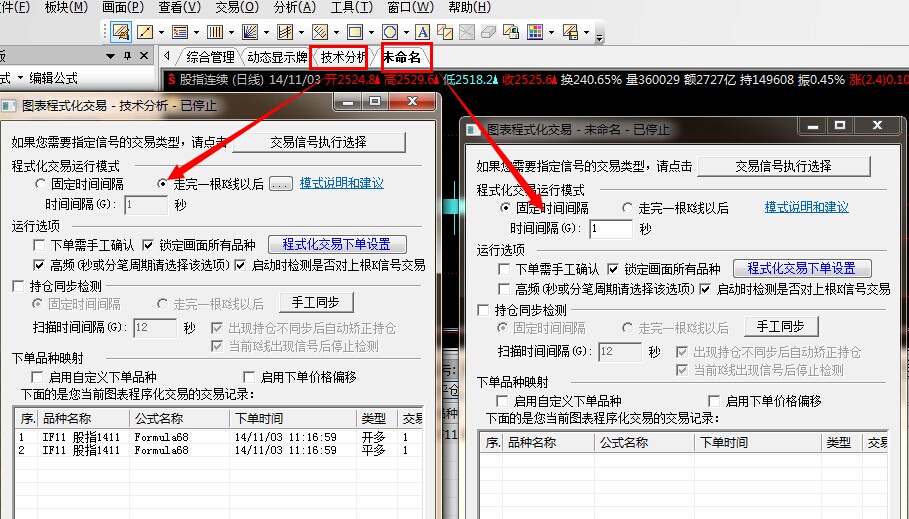Open dropdown arrow next to fan lines tool
Screen dimensions: 909x519
(266, 32)
